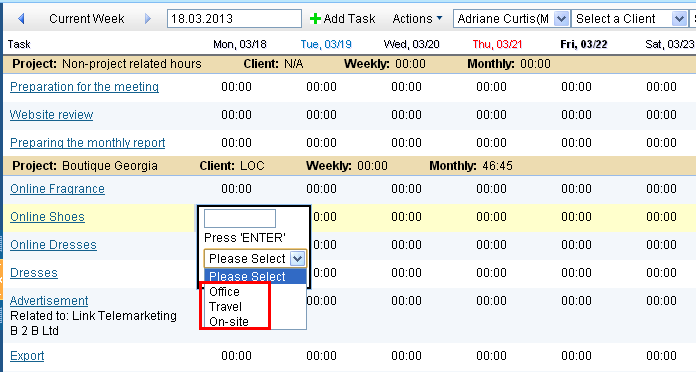Click Thursday hours for Advertisement
The width and height of the screenshot is (696, 372).
pos(491,301)
